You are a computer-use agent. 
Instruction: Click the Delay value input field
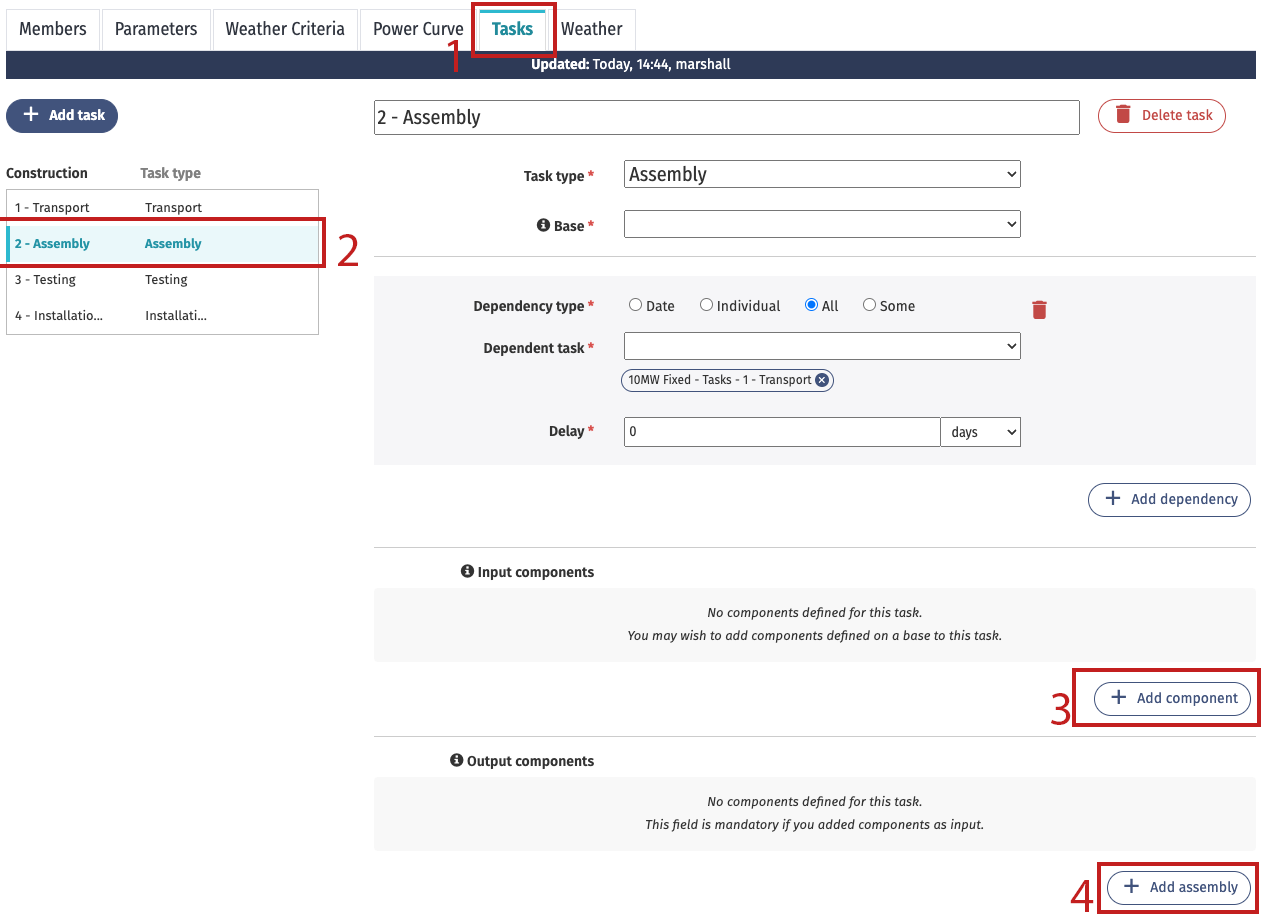pyautogui.click(x=782, y=432)
